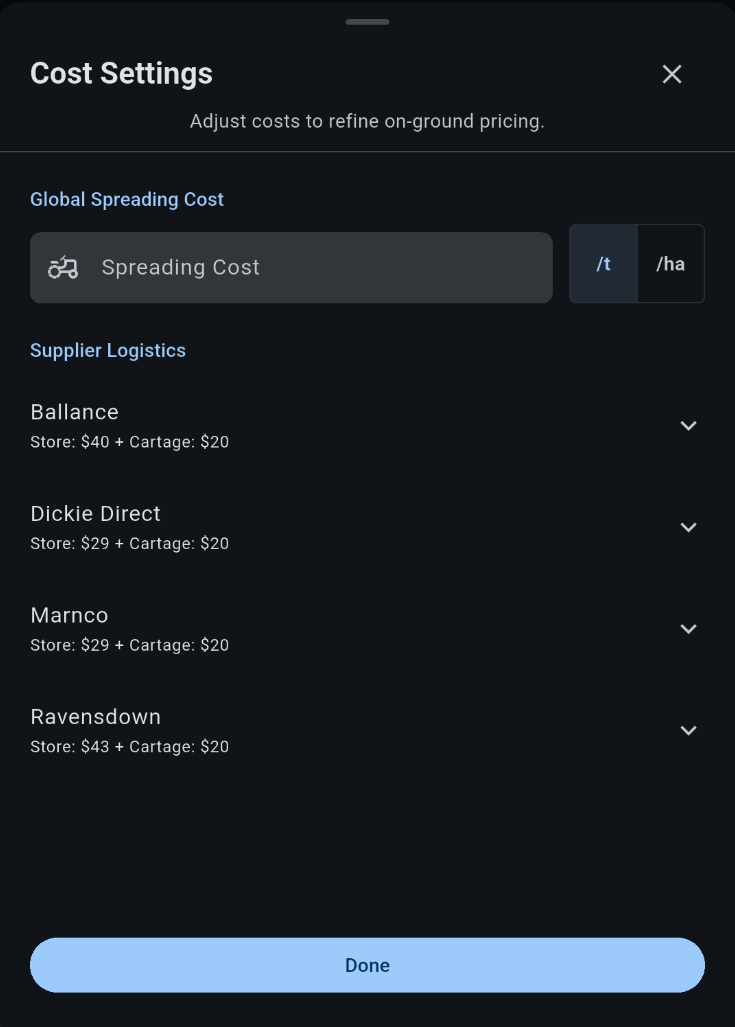Select the /t unit option
This screenshot has height=1027, width=735.
(x=604, y=263)
